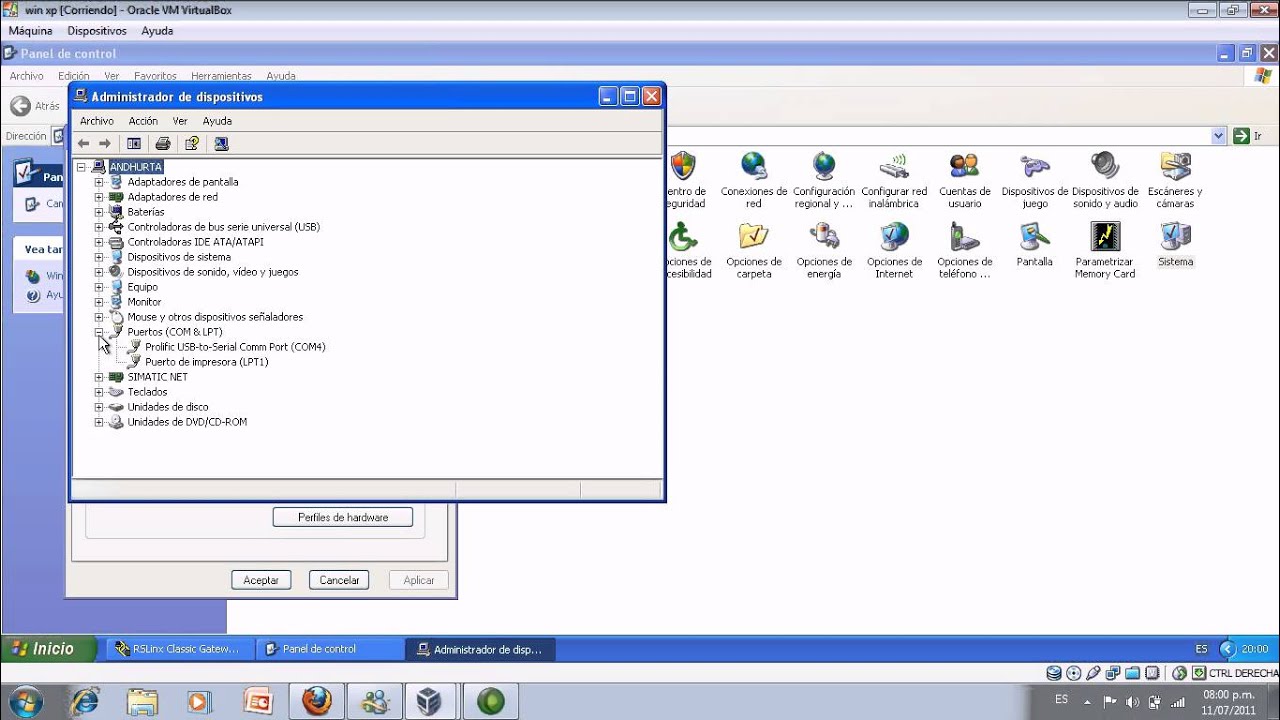Screen dimensions: 1280x720
Task: Collapse Puertos (COM & LPT) node
Action: 99,332
